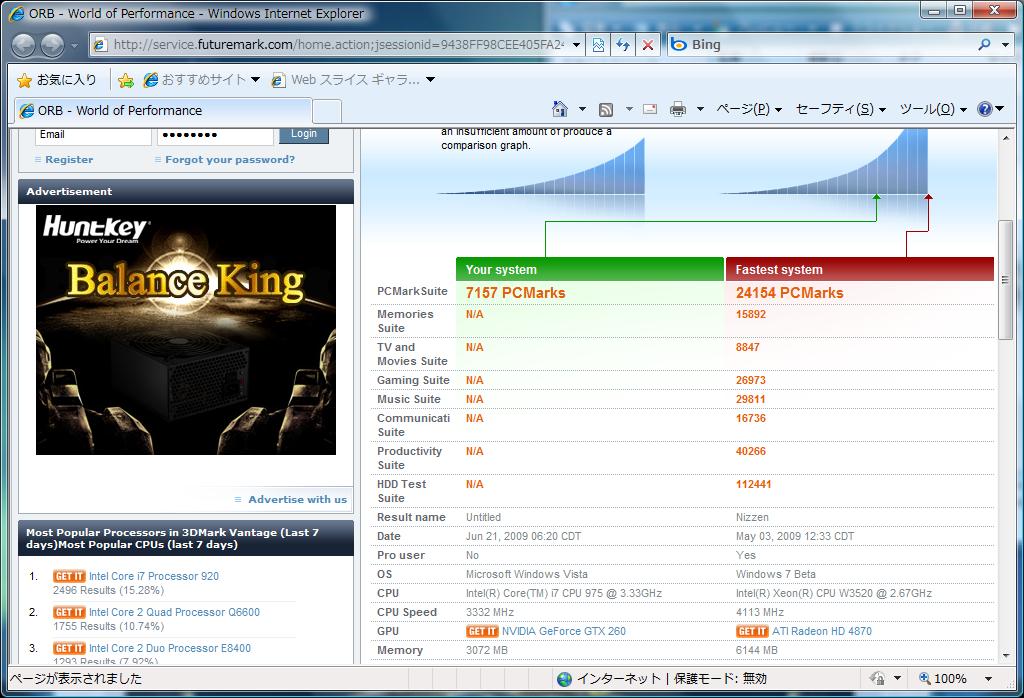Click the page vertical scrollbar thumb

(1005, 279)
